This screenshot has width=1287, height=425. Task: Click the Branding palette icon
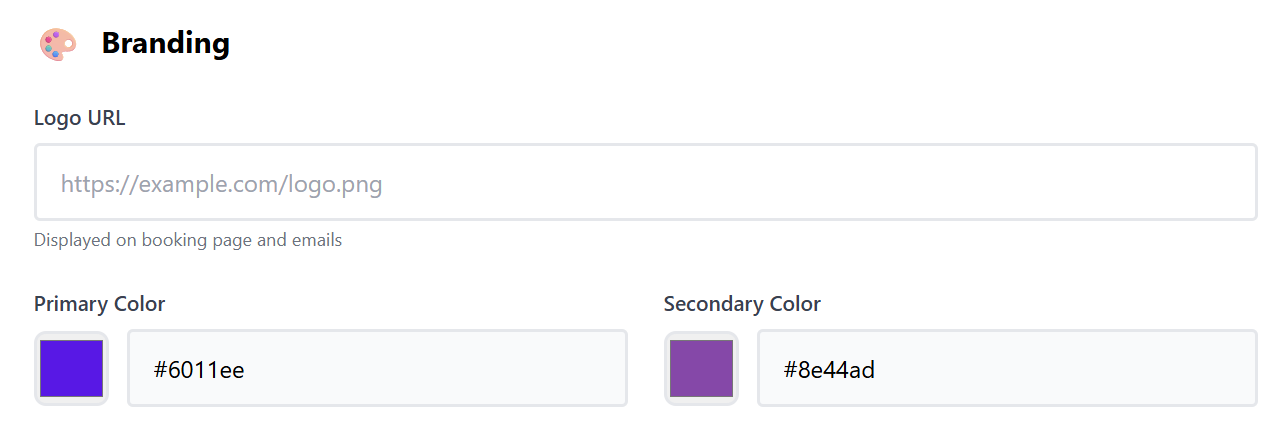point(56,44)
